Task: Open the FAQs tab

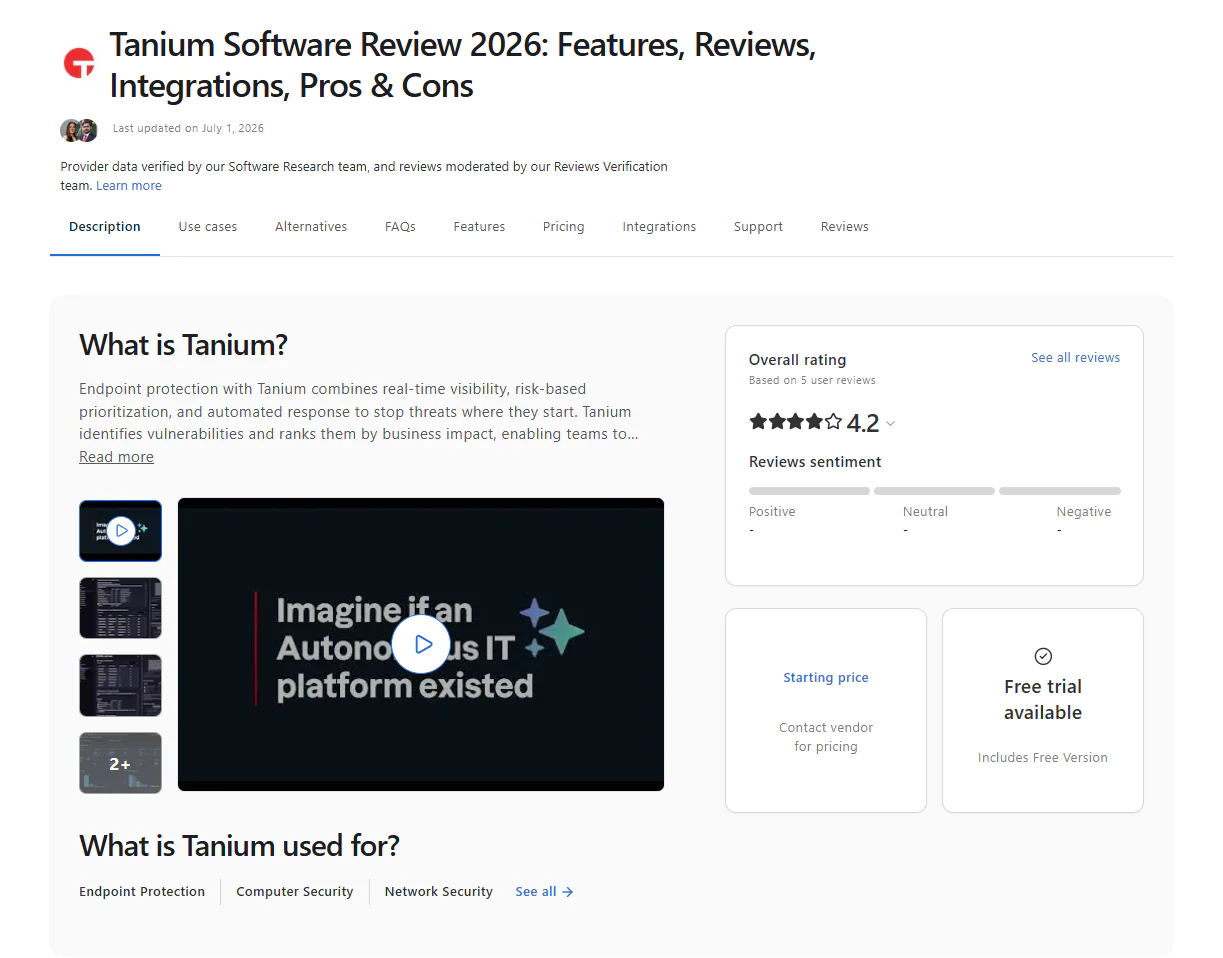Action: pos(400,227)
